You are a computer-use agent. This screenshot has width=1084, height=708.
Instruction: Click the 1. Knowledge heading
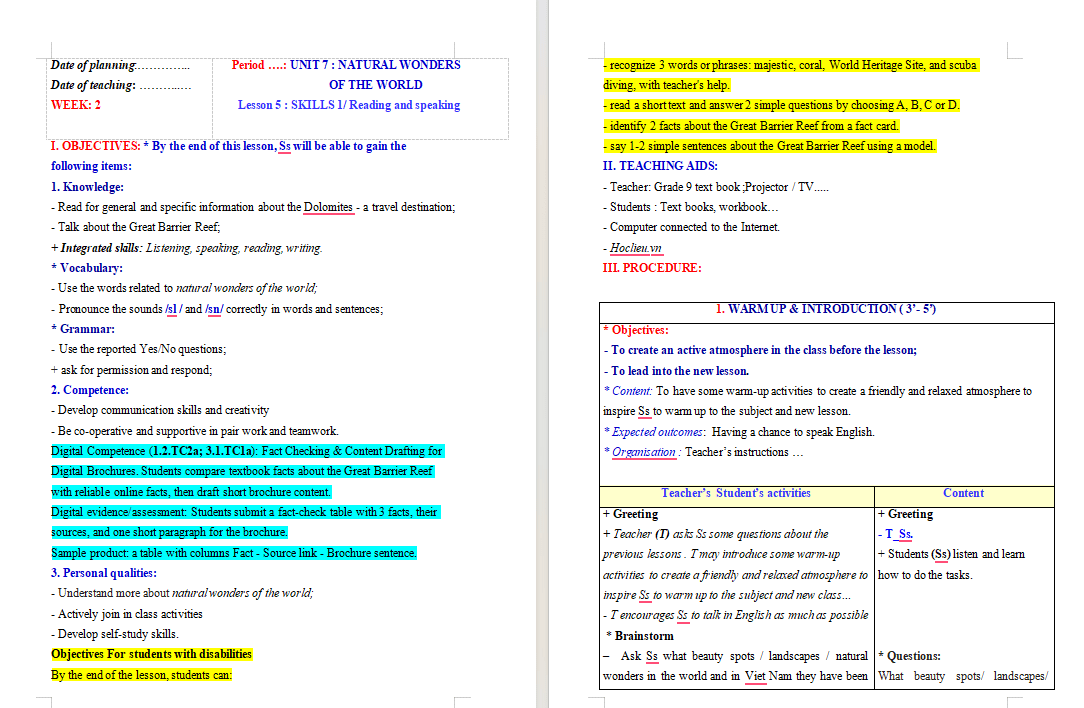(x=87, y=187)
